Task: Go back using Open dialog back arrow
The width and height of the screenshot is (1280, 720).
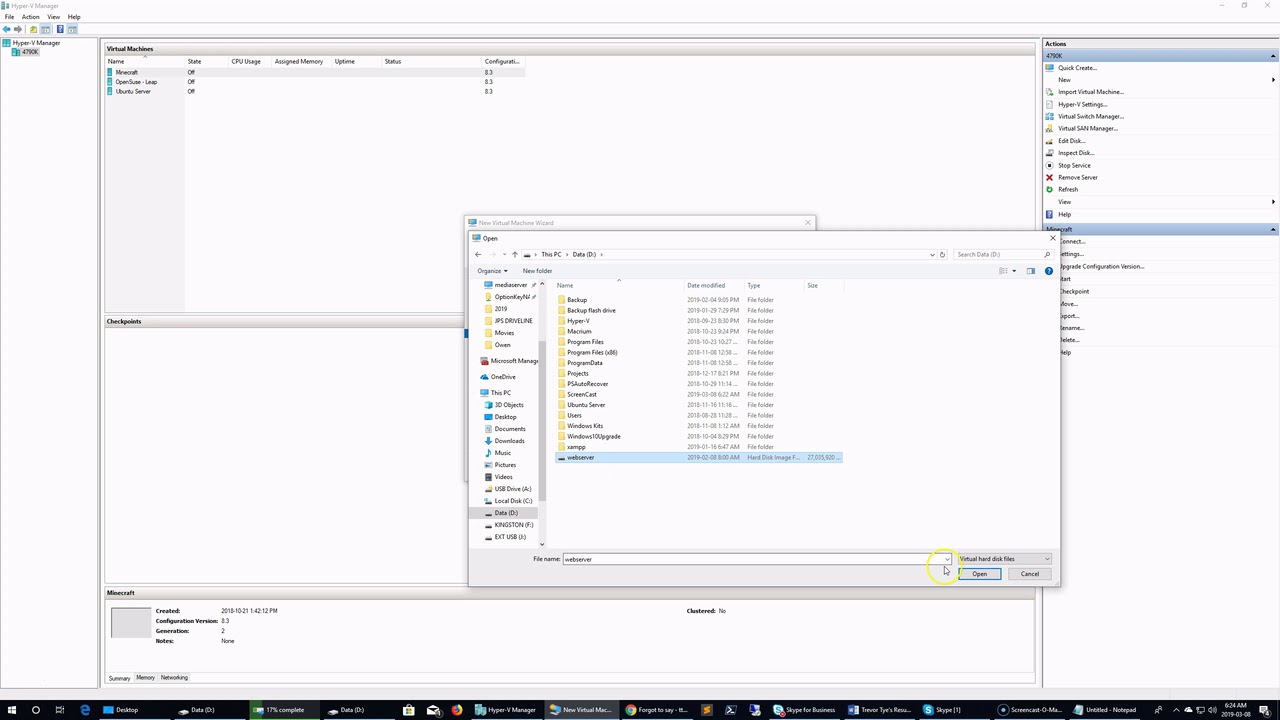Action: 478,254
